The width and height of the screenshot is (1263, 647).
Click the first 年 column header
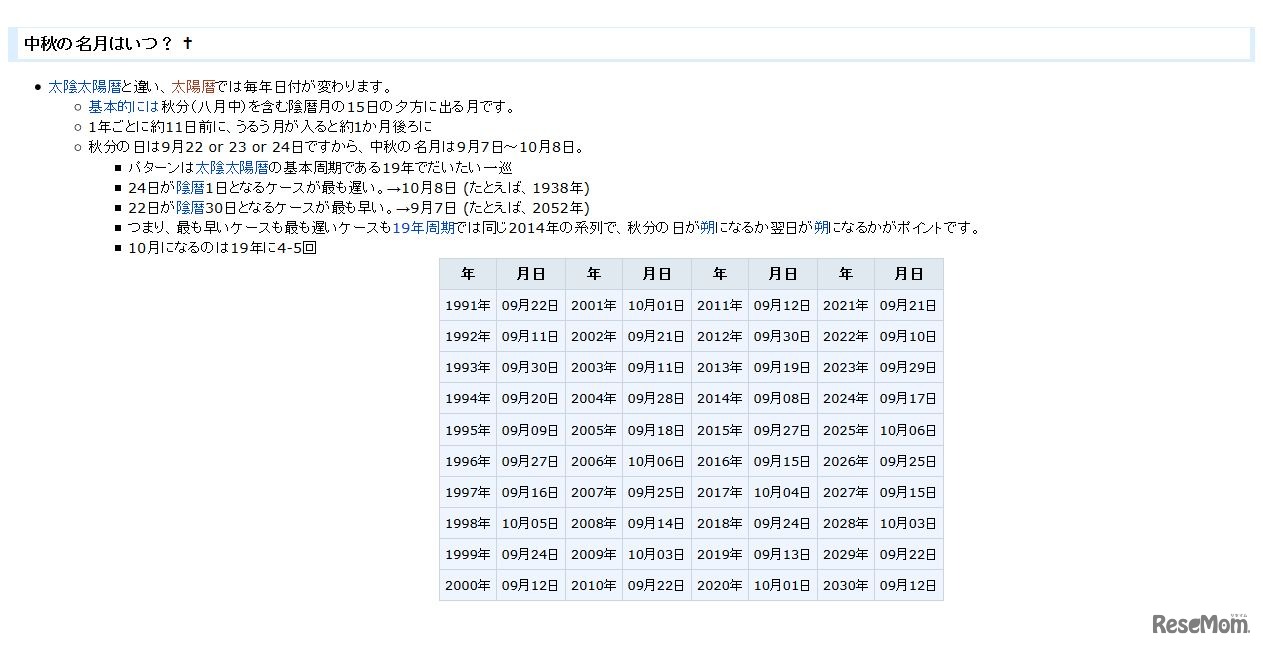(467, 273)
